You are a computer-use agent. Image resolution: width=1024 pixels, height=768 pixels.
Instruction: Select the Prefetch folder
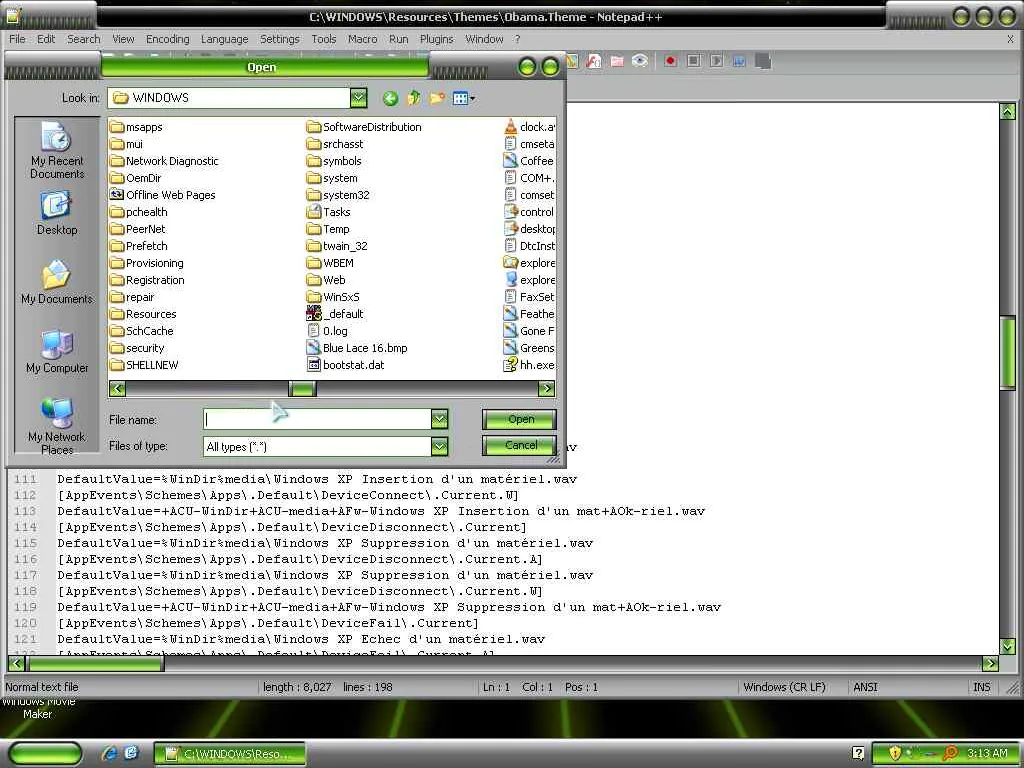point(138,246)
